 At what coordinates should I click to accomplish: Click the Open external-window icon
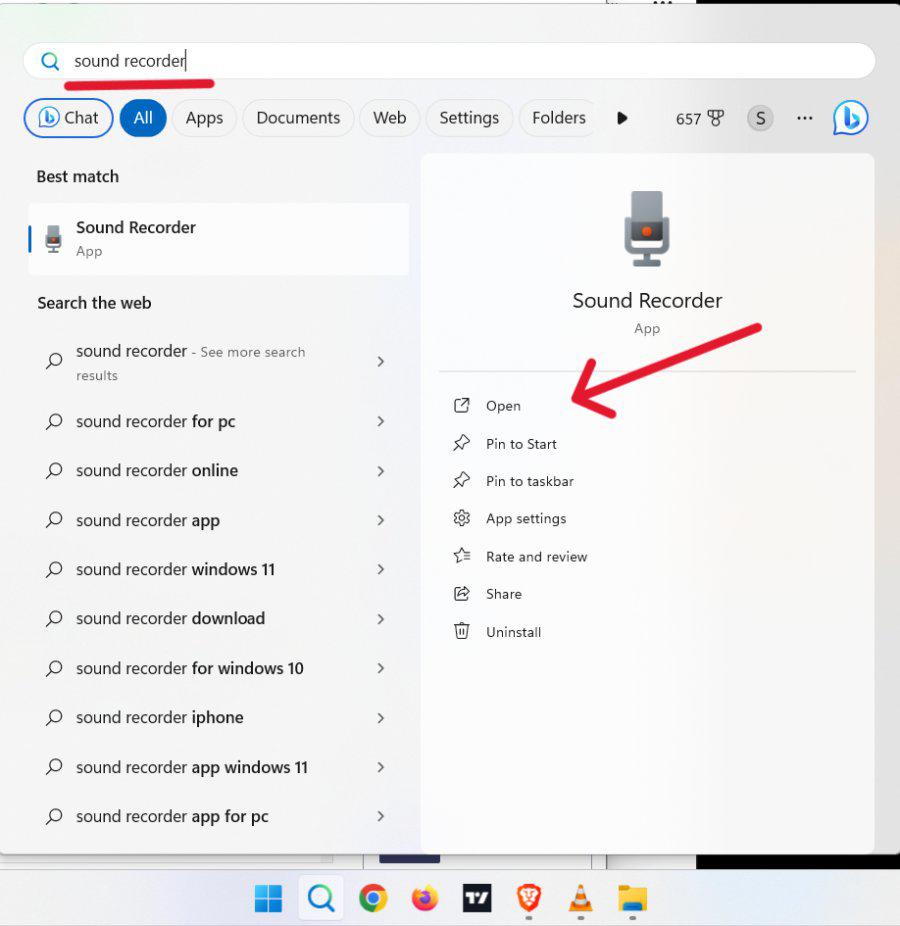click(x=461, y=406)
